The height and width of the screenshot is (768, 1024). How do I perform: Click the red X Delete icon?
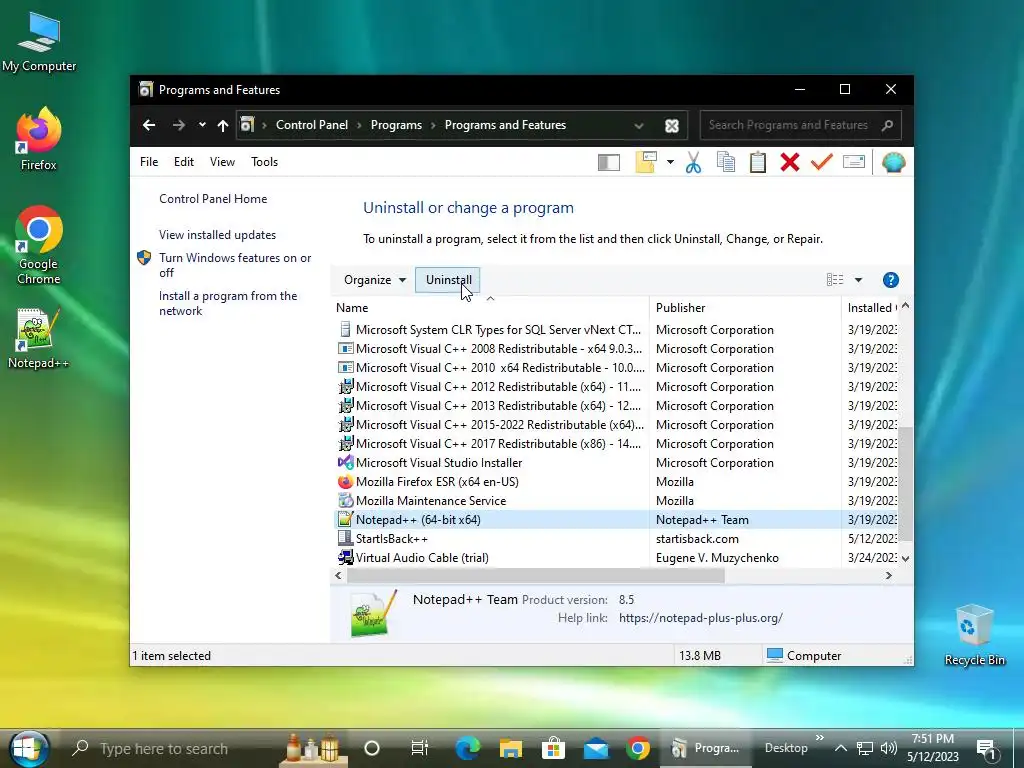[x=790, y=162]
